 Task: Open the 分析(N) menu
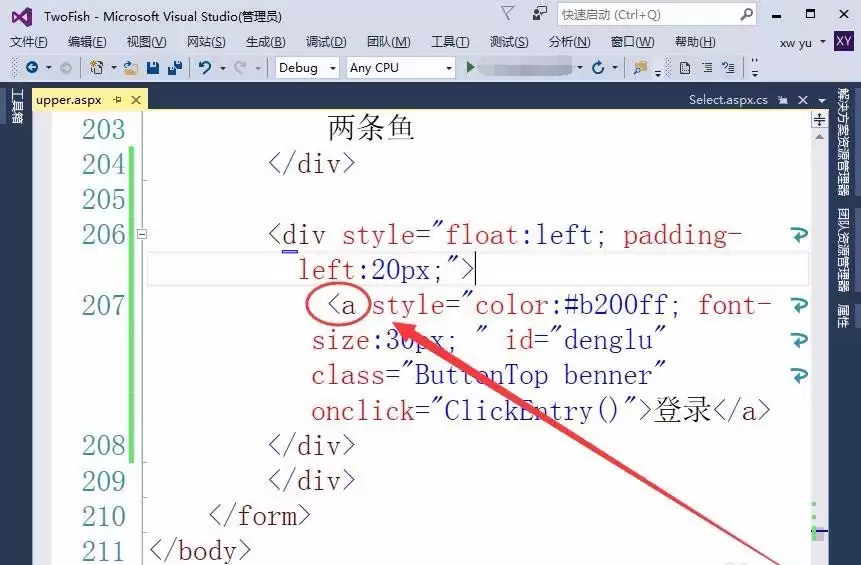pos(569,42)
